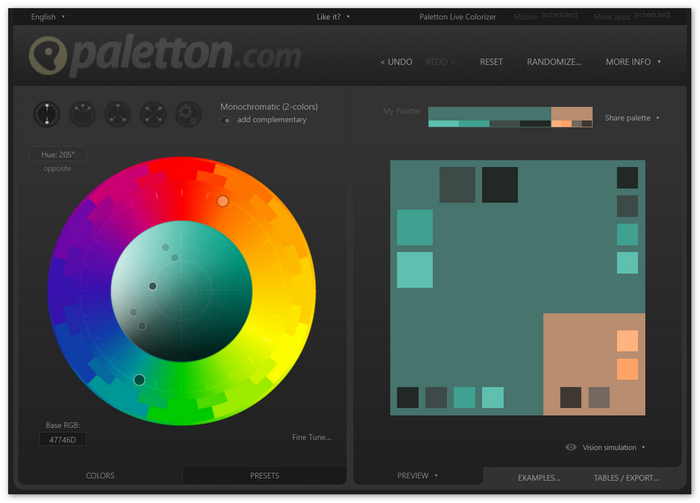Open the TABLES / EXPORT tab
The image size is (700, 503).
pyautogui.click(x=626, y=478)
